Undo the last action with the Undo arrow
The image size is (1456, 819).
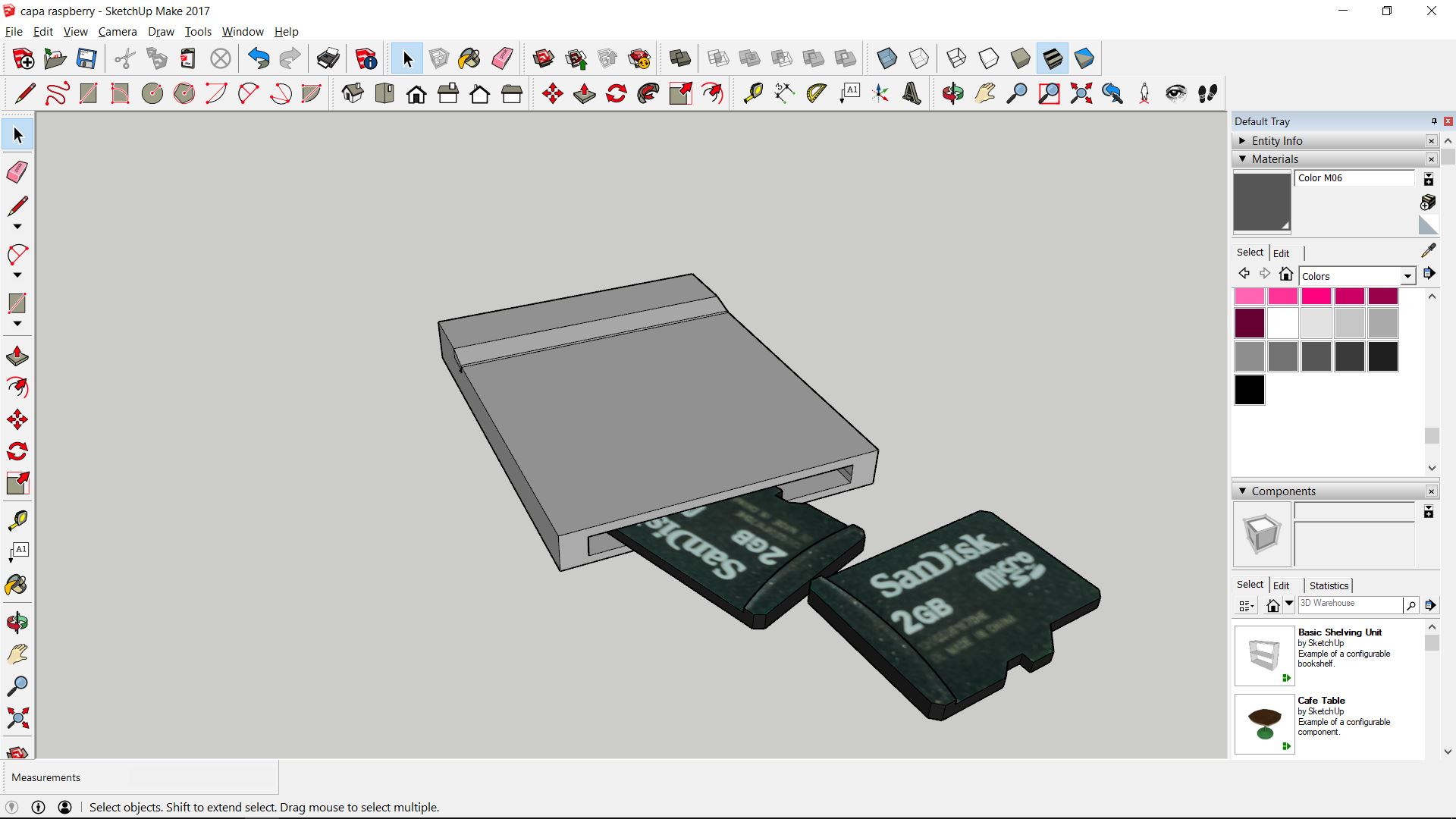(x=259, y=58)
